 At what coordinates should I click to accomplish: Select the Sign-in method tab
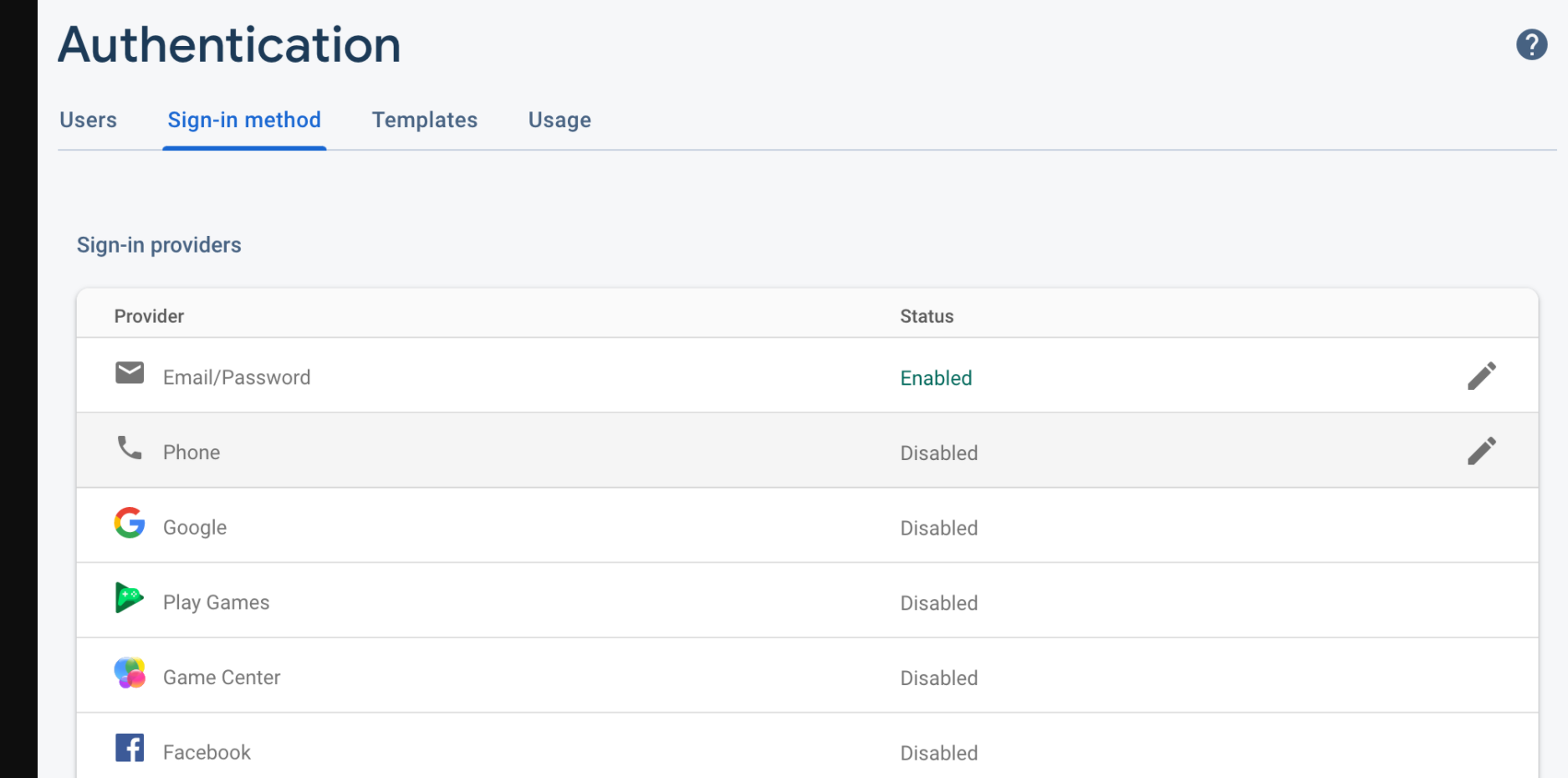click(244, 120)
